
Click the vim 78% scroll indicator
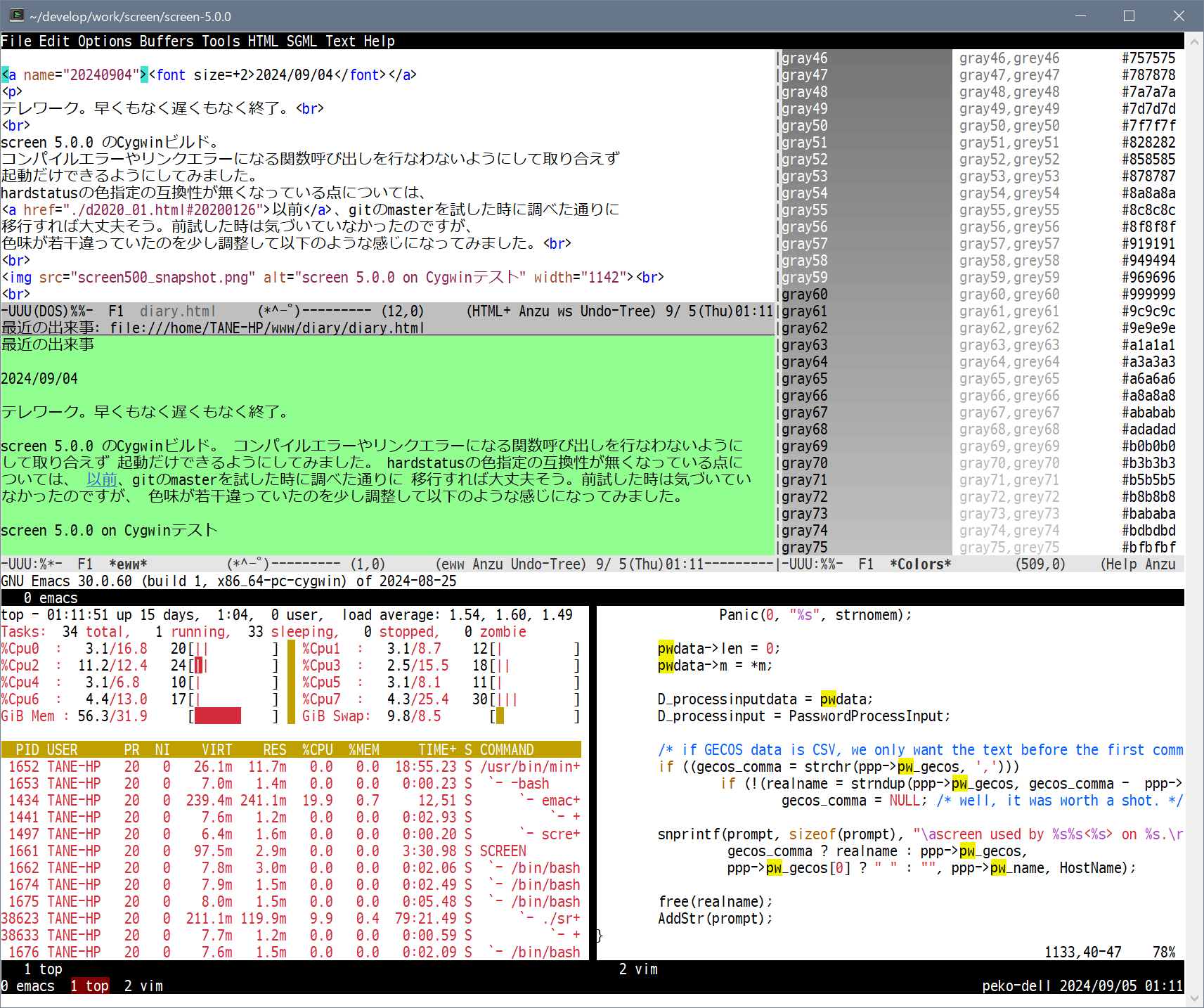pos(1164,952)
